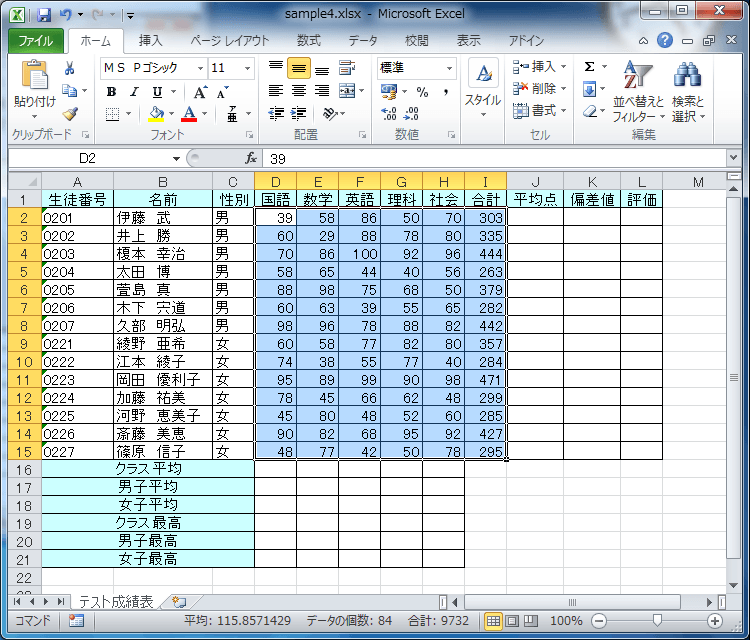Apply the Percent style icon
This screenshot has height=640, width=750.
[422, 91]
